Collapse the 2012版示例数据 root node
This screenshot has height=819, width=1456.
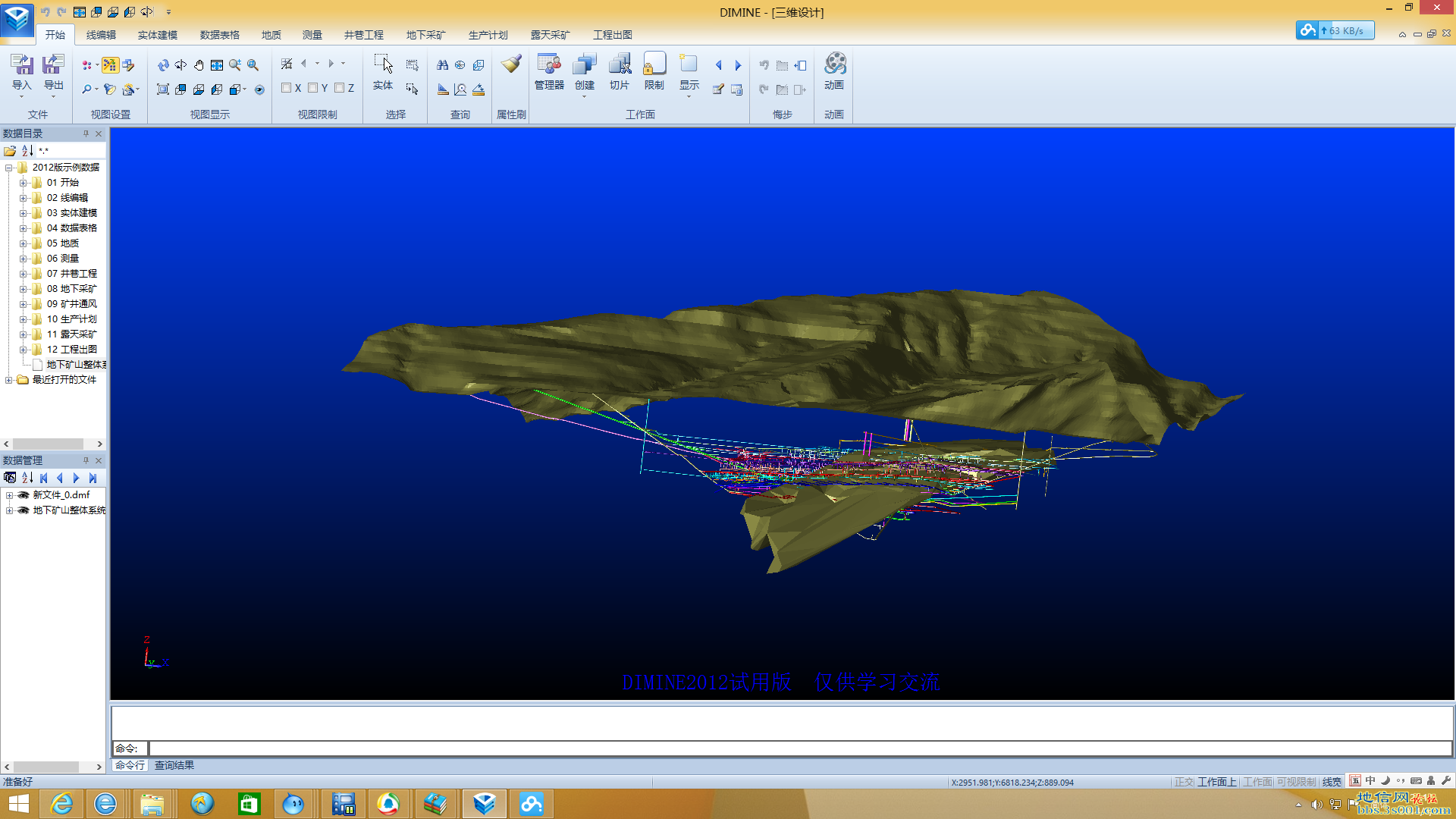coord(8,168)
